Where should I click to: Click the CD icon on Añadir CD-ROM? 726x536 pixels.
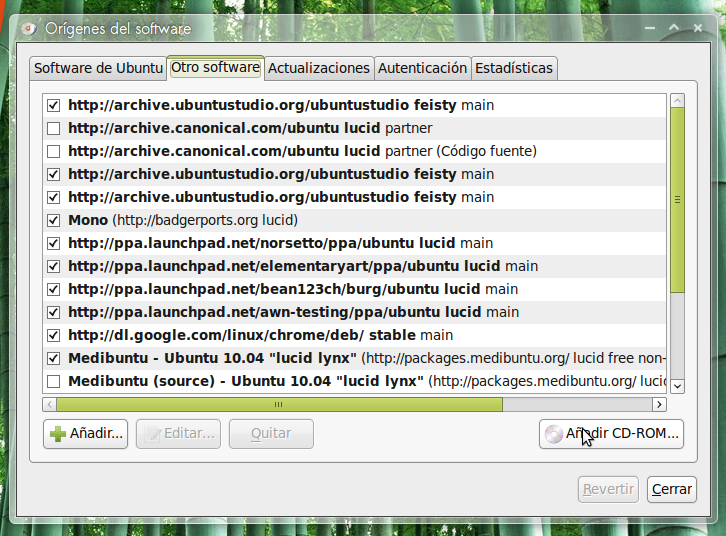(x=553, y=434)
